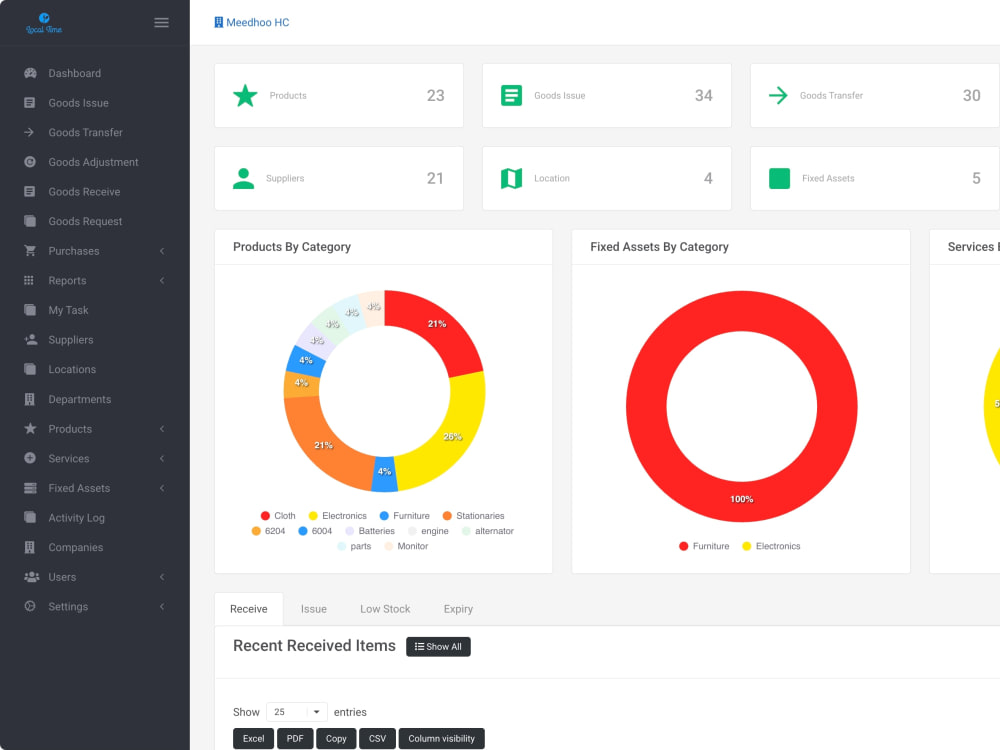The width and height of the screenshot is (1000, 750).
Task: Select the Receive tab
Action: [x=249, y=609]
